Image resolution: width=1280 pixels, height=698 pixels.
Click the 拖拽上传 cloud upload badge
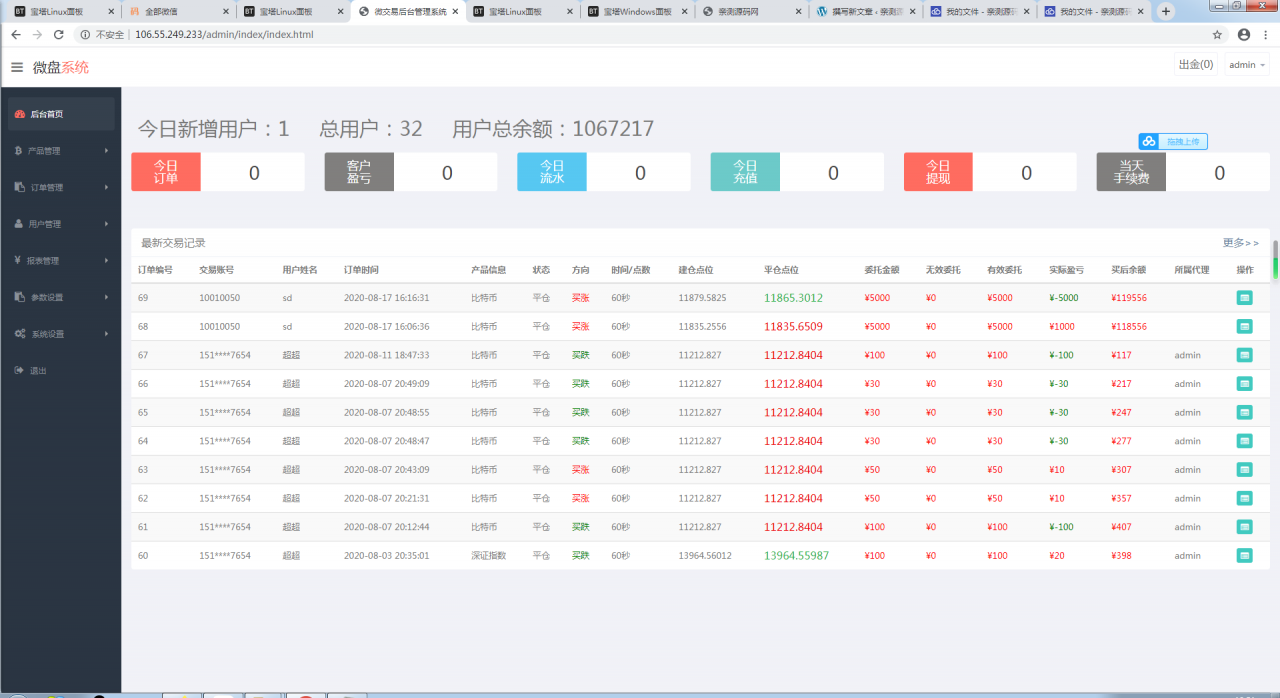(1173, 141)
